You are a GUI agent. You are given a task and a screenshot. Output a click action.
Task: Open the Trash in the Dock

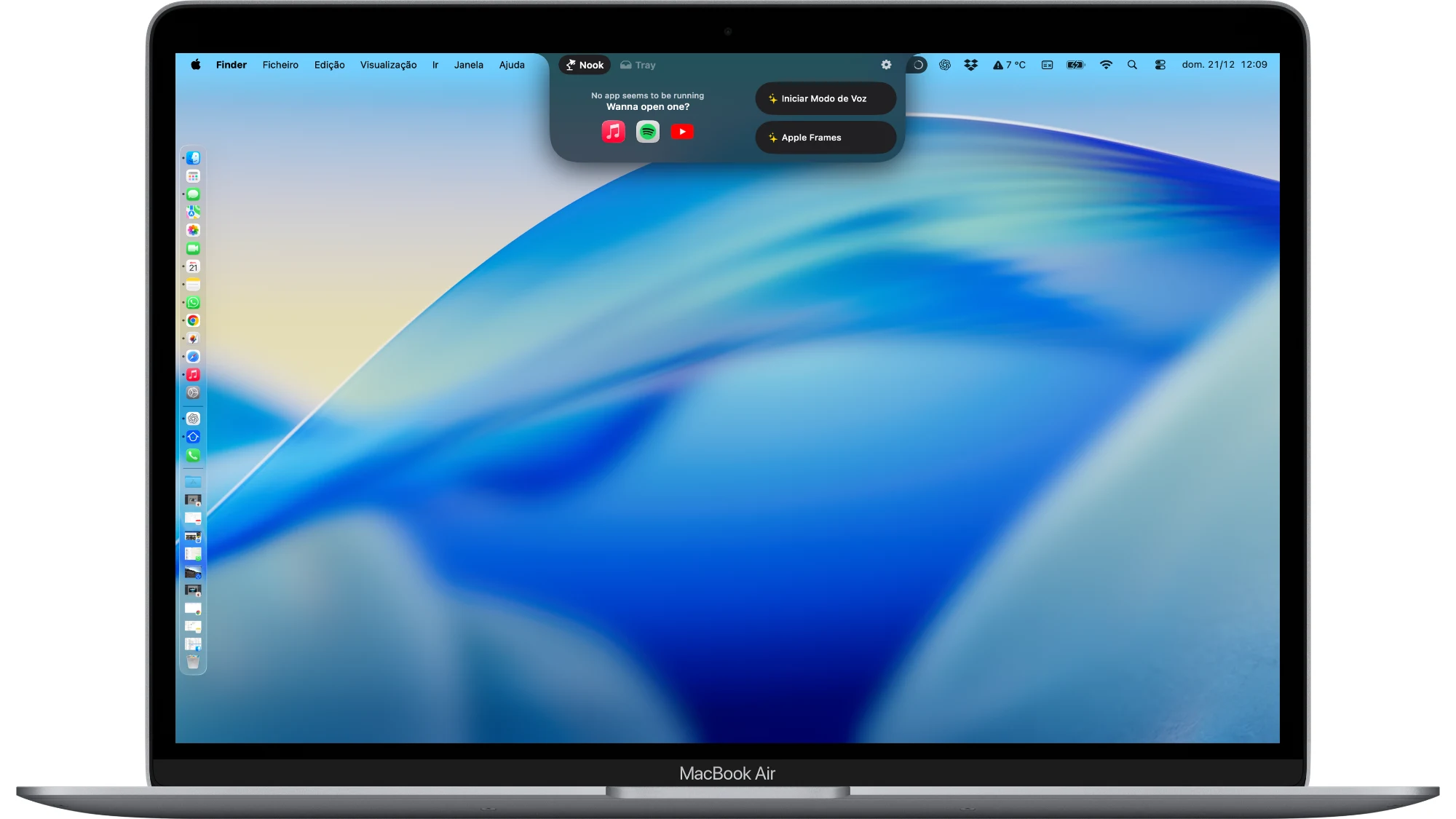coord(193,662)
